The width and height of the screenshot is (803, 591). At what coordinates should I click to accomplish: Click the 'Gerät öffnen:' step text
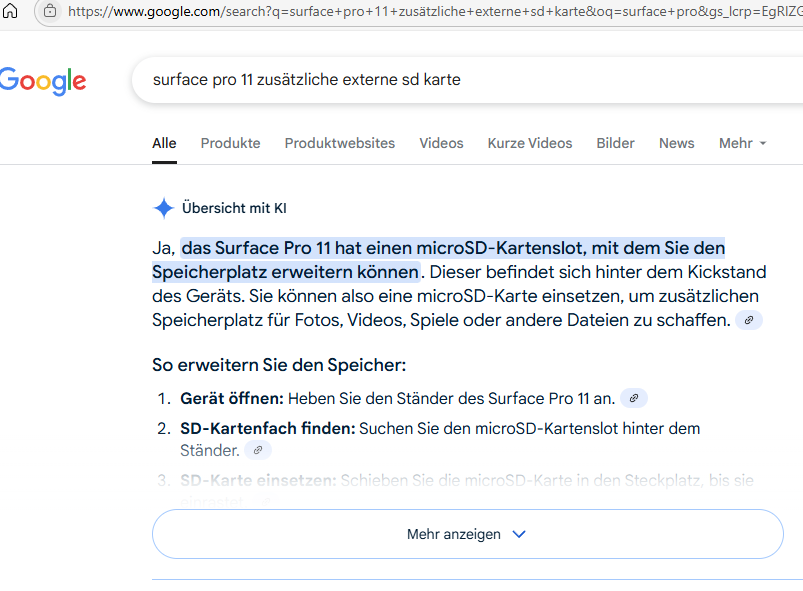231,398
